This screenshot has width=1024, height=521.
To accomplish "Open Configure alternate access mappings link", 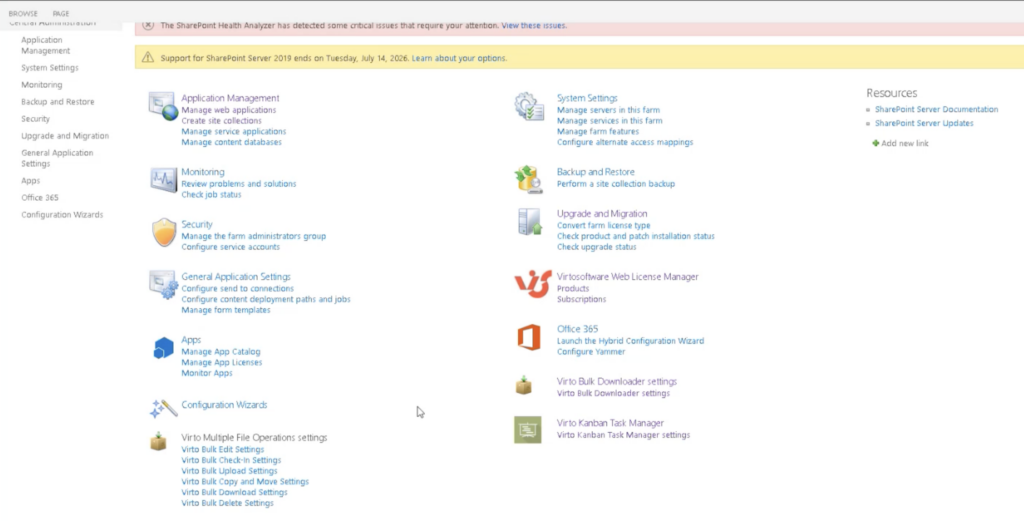I will point(625,142).
